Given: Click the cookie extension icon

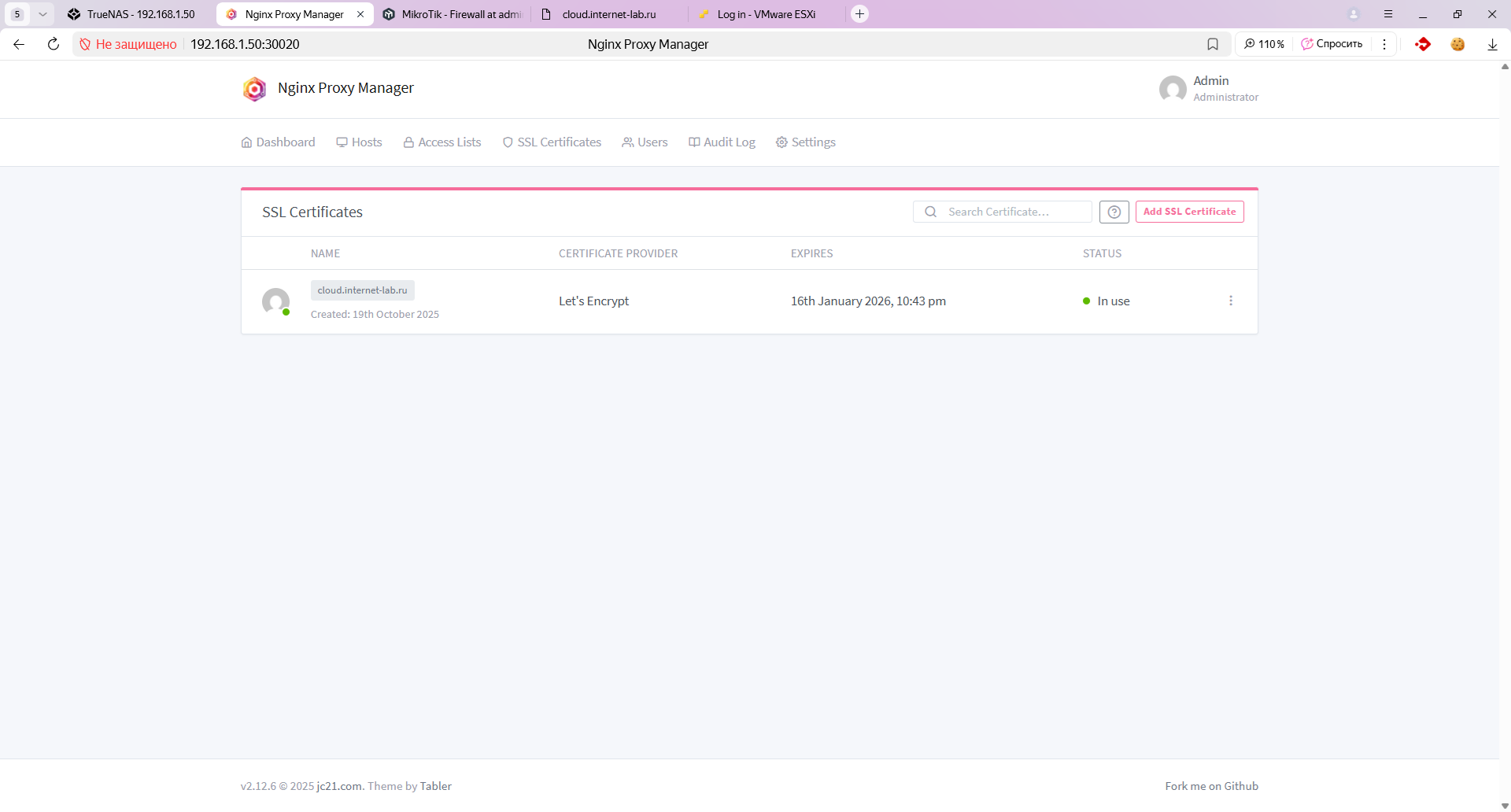Looking at the screenshot, I should (1457, 44).
